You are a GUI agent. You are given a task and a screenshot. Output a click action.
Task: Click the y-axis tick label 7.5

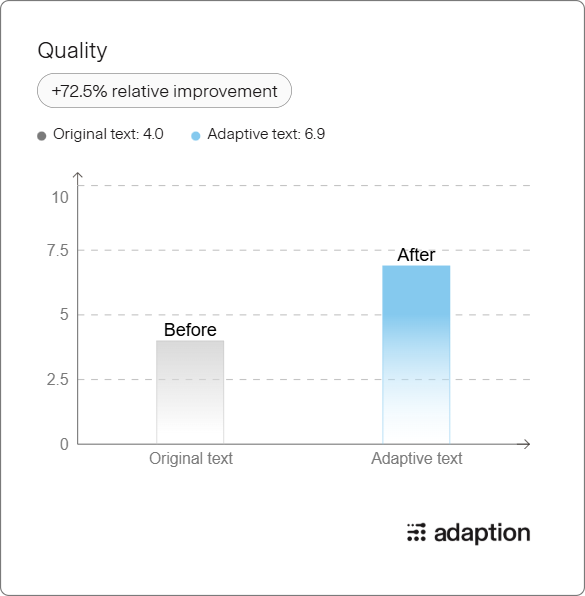tap(58, 251)
